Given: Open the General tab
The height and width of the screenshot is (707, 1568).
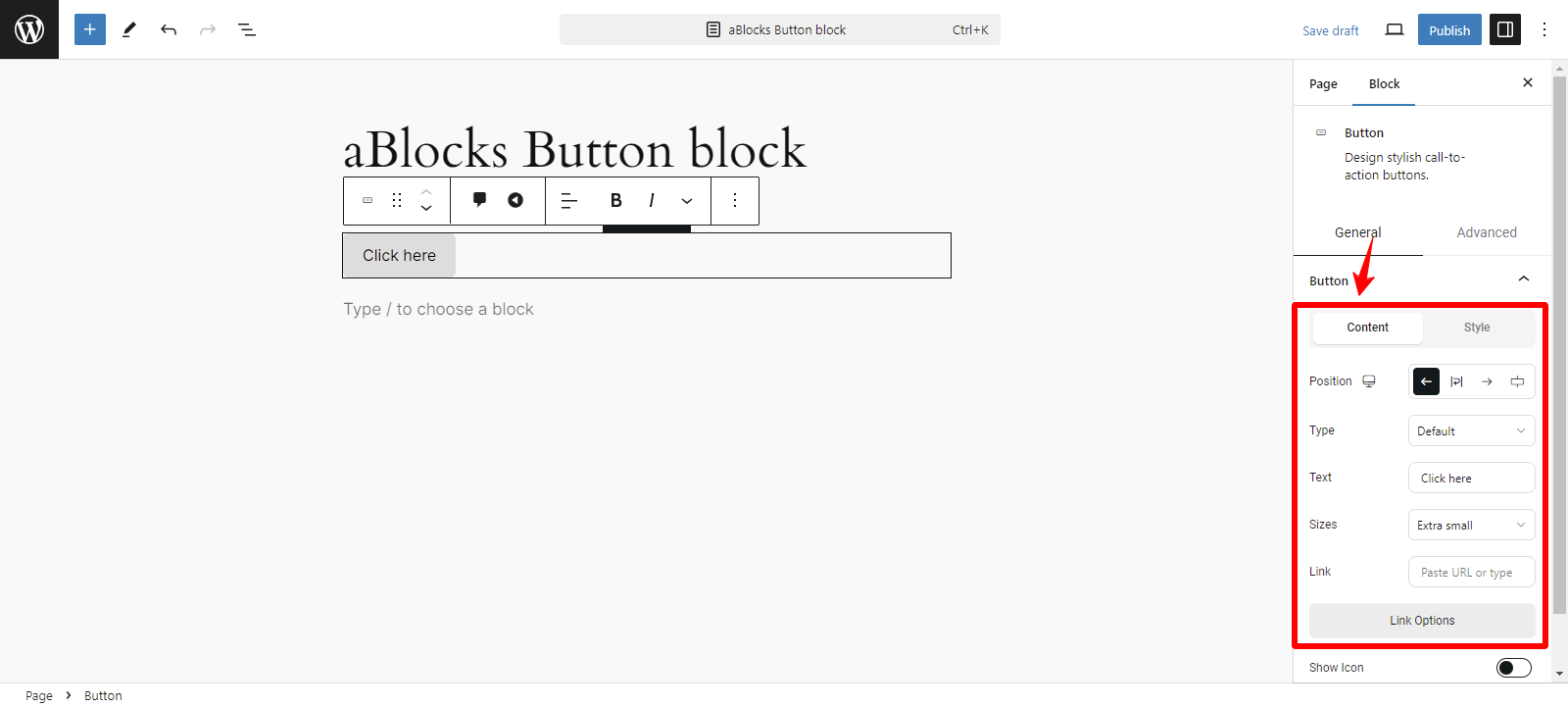Looking at the screenshot, I should tap(1358, 232).
